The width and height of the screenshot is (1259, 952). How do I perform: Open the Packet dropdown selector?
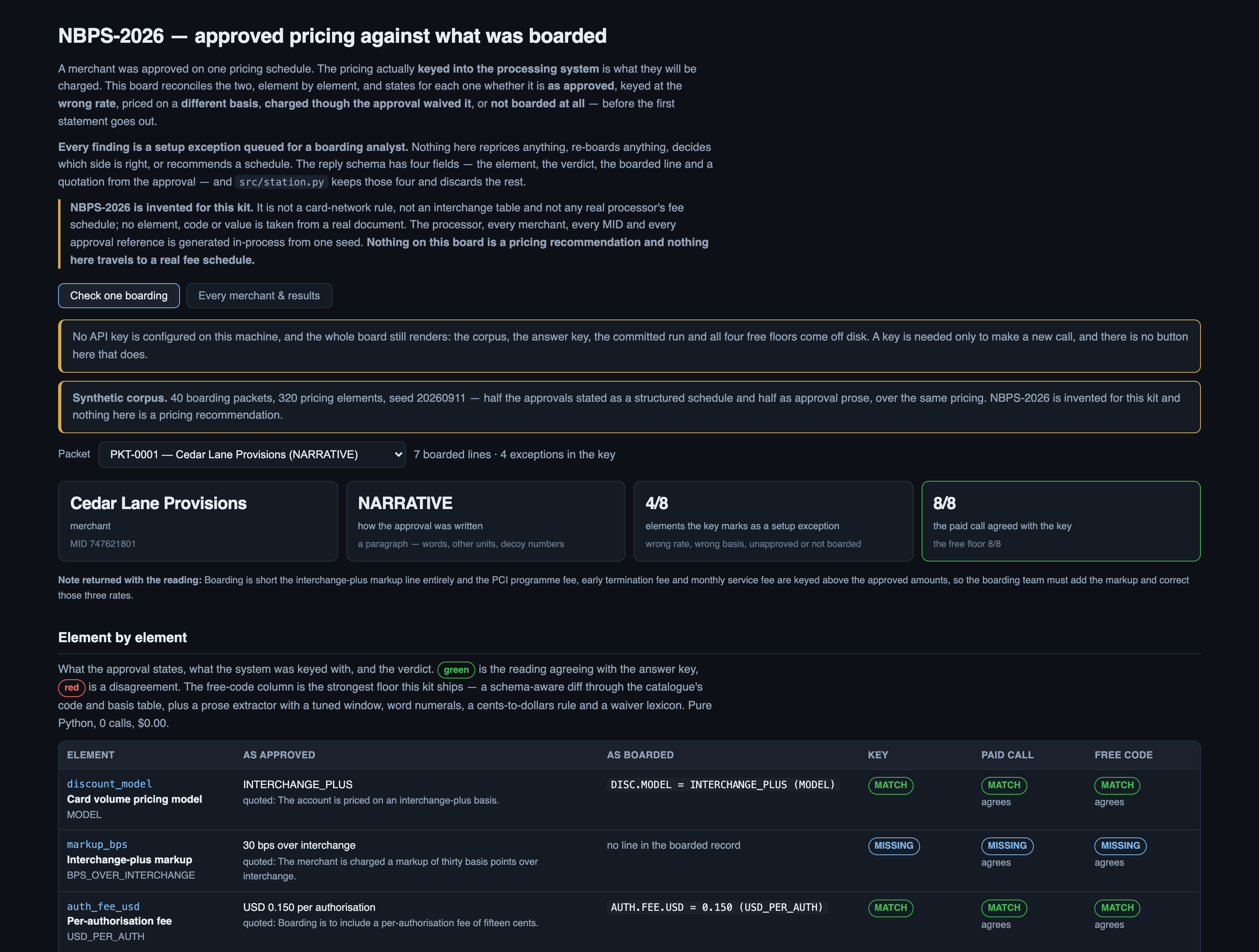pos(251,455)
